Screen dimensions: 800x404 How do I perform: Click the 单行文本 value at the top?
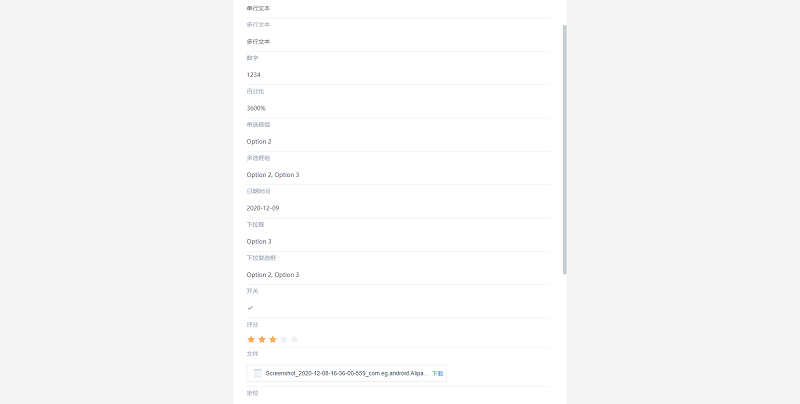point(258,8)
